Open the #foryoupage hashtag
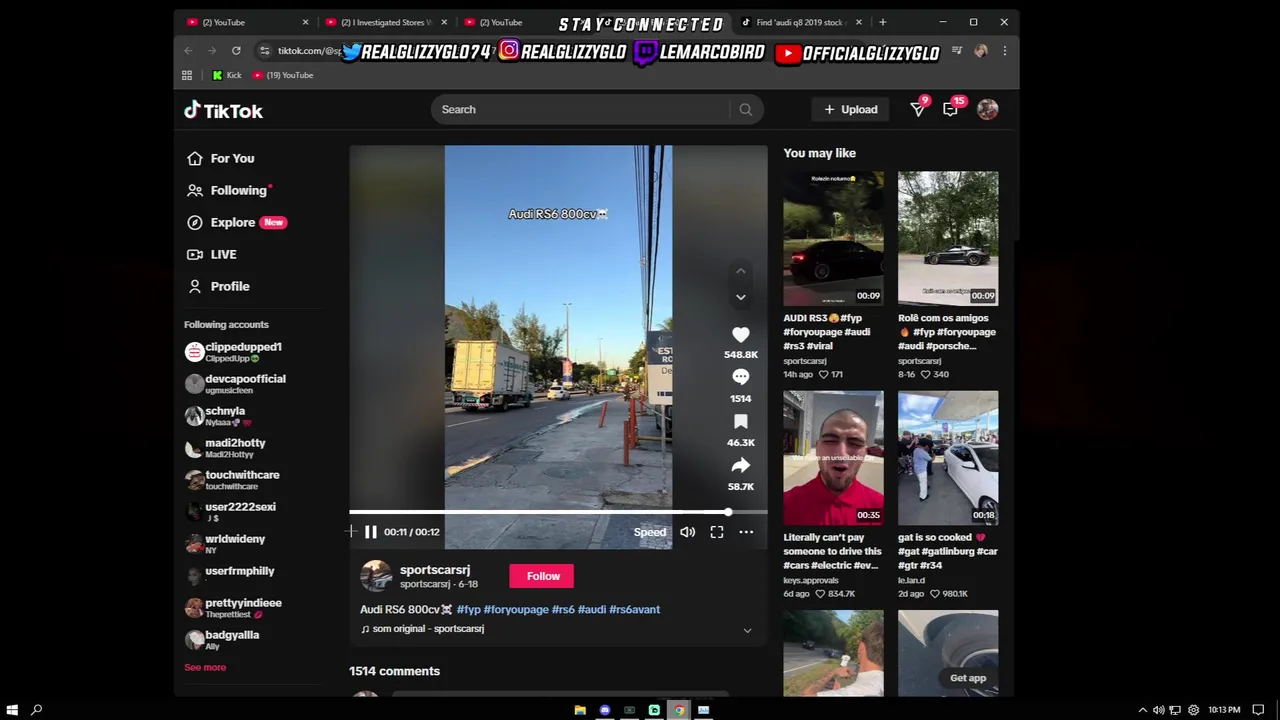Viewport: 1280px width, 720px height. tap(516, 609)
